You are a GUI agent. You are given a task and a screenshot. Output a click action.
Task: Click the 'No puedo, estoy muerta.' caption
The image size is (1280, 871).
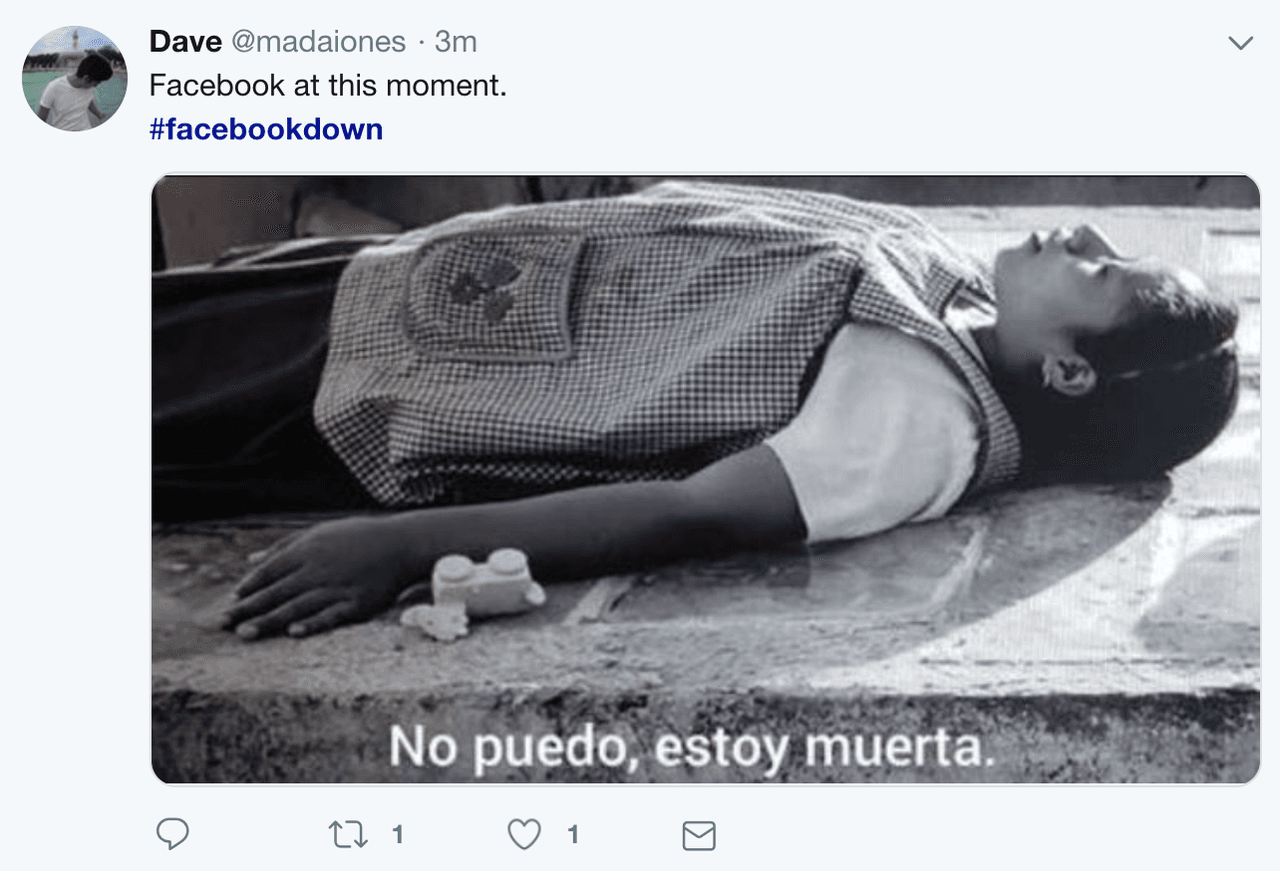pos(692,747)
